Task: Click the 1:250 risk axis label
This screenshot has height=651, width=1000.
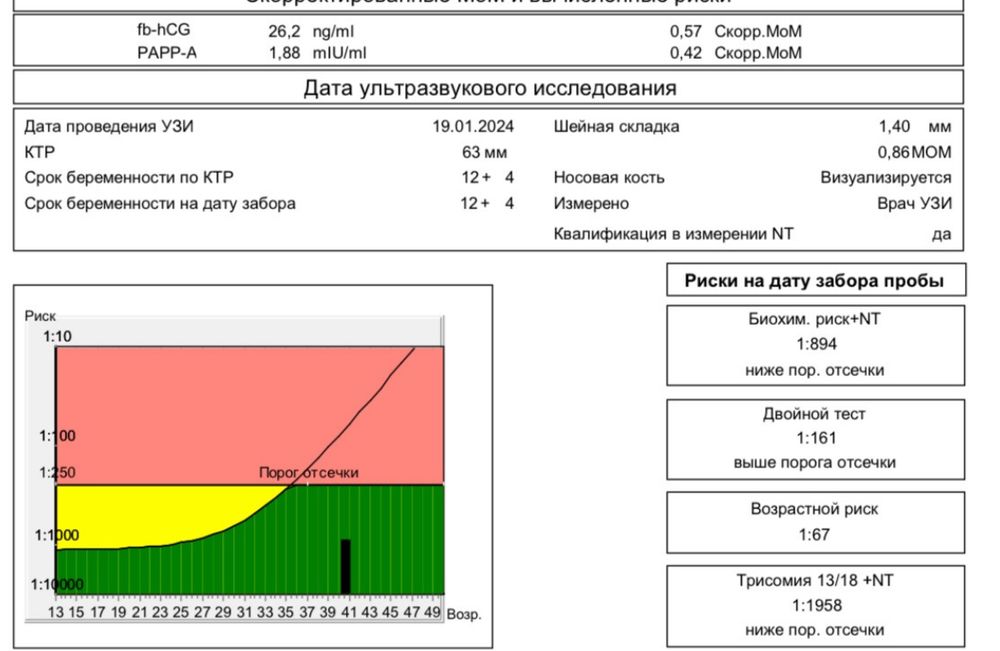Action: [57, 472]
